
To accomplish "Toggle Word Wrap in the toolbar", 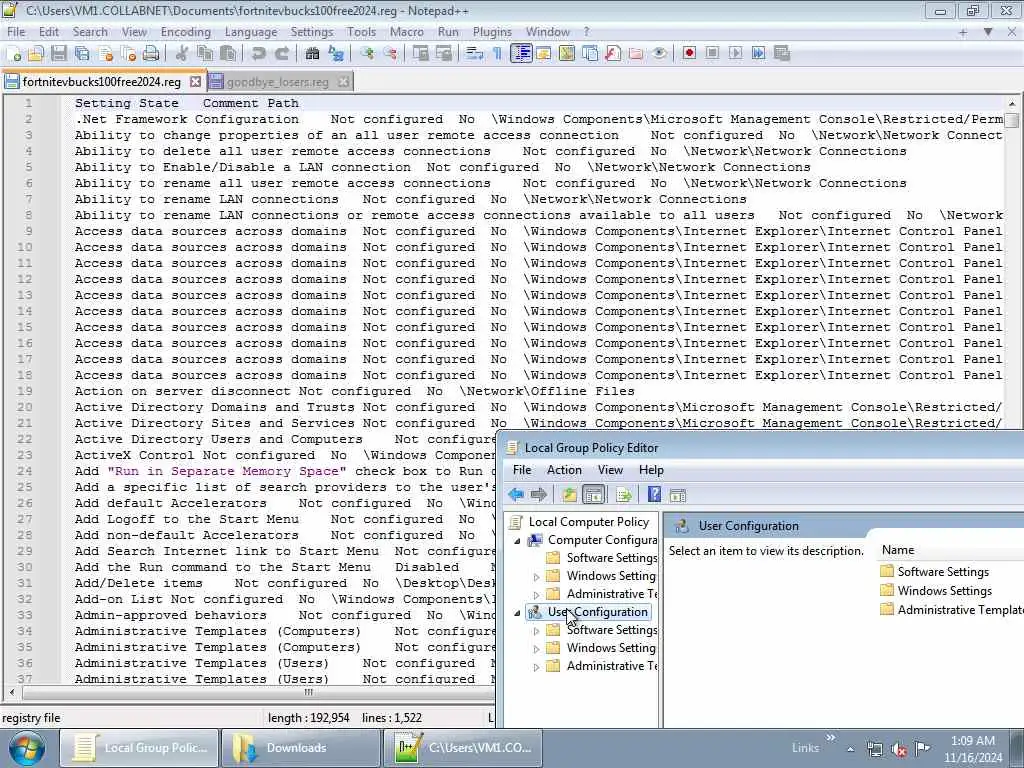I will [x=474, y=54].
